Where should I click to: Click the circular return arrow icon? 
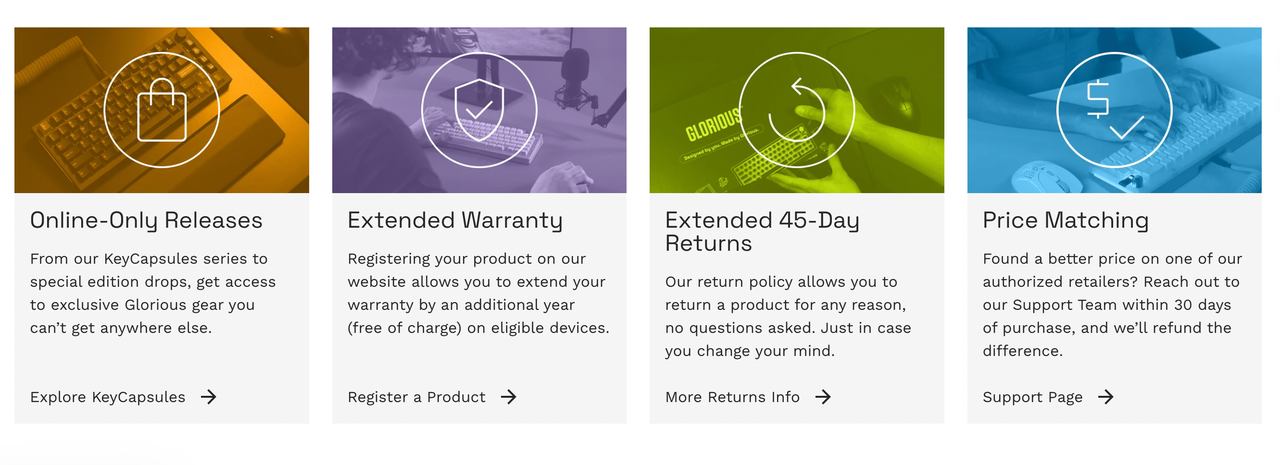tap(796, 109)
